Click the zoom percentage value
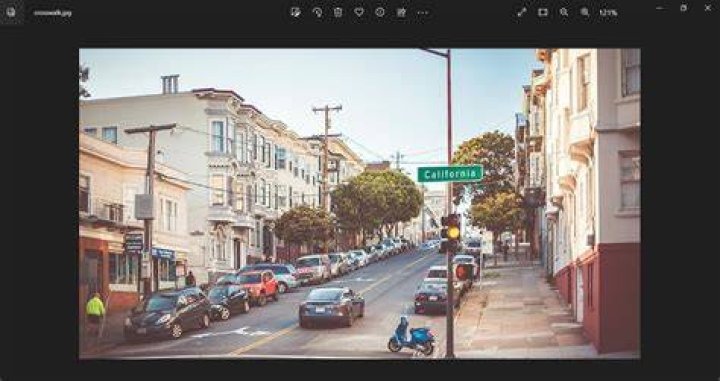Viewport: 720px width, 381px height. (x=608, y=13)
